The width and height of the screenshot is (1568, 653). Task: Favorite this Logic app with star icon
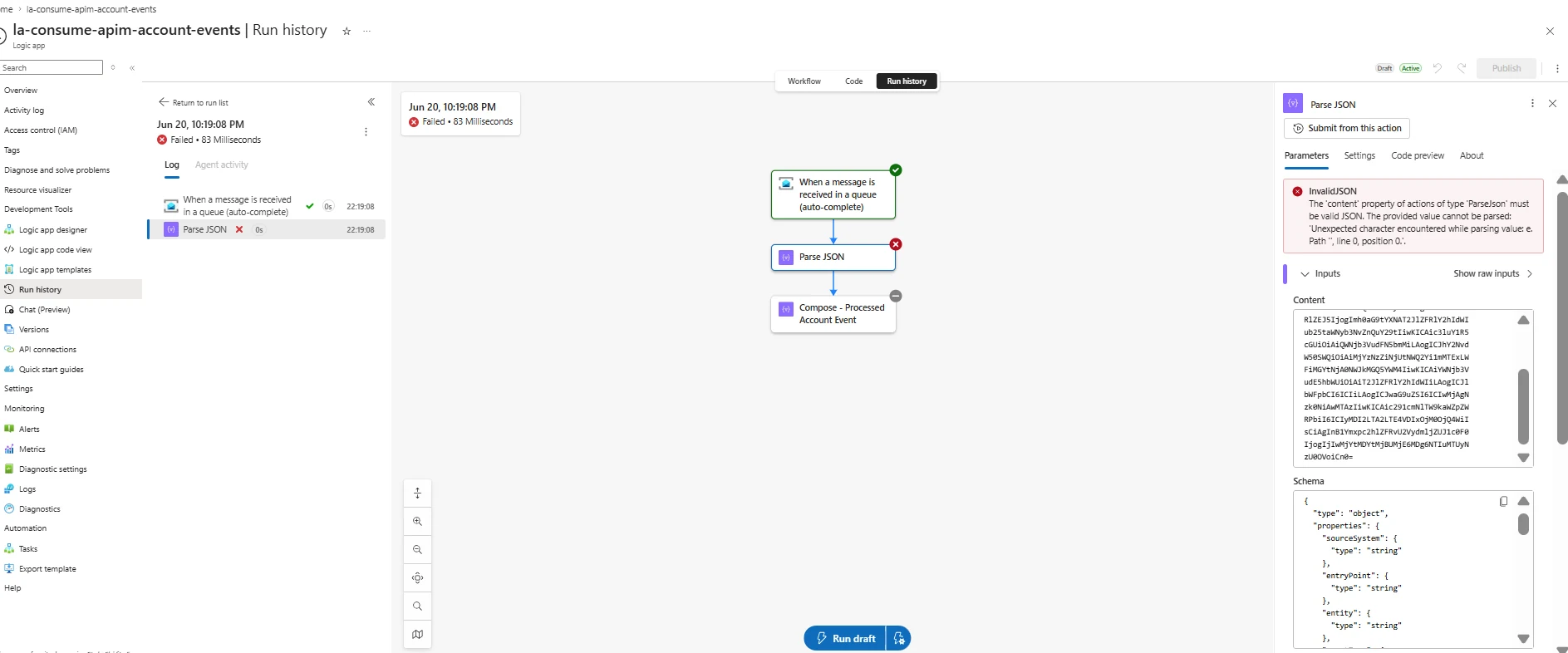click(x=347, y=32)
